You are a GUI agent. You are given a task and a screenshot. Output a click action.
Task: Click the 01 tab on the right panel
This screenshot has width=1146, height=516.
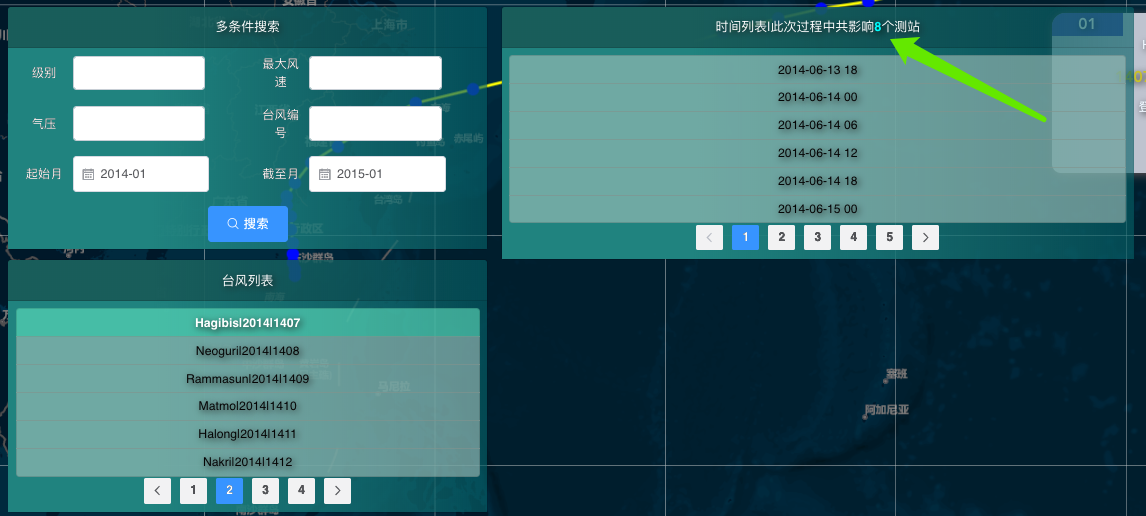(1087, 24)
